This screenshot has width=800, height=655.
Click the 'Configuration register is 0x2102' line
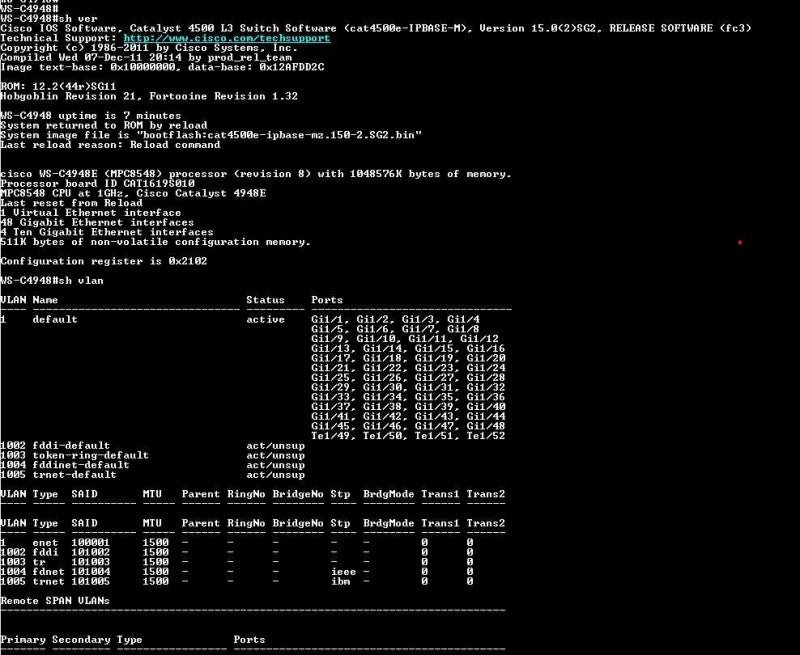[x=104, y=261]
